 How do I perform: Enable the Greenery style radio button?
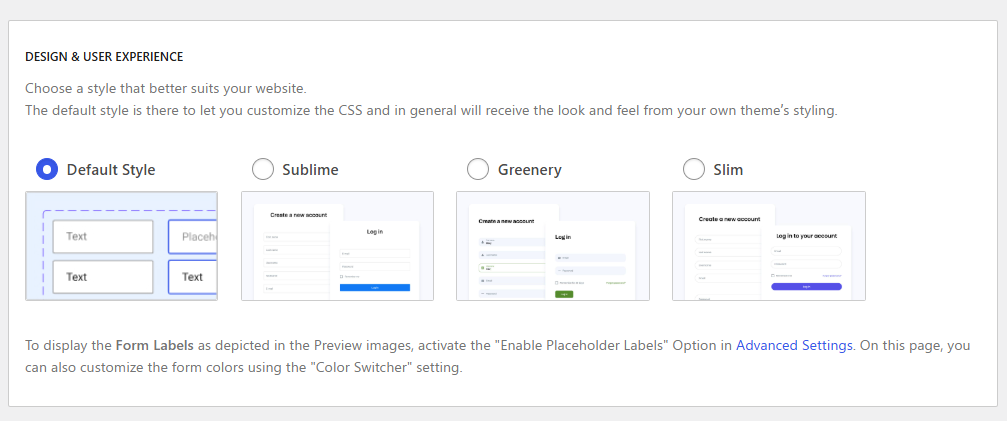click(478, 169)
